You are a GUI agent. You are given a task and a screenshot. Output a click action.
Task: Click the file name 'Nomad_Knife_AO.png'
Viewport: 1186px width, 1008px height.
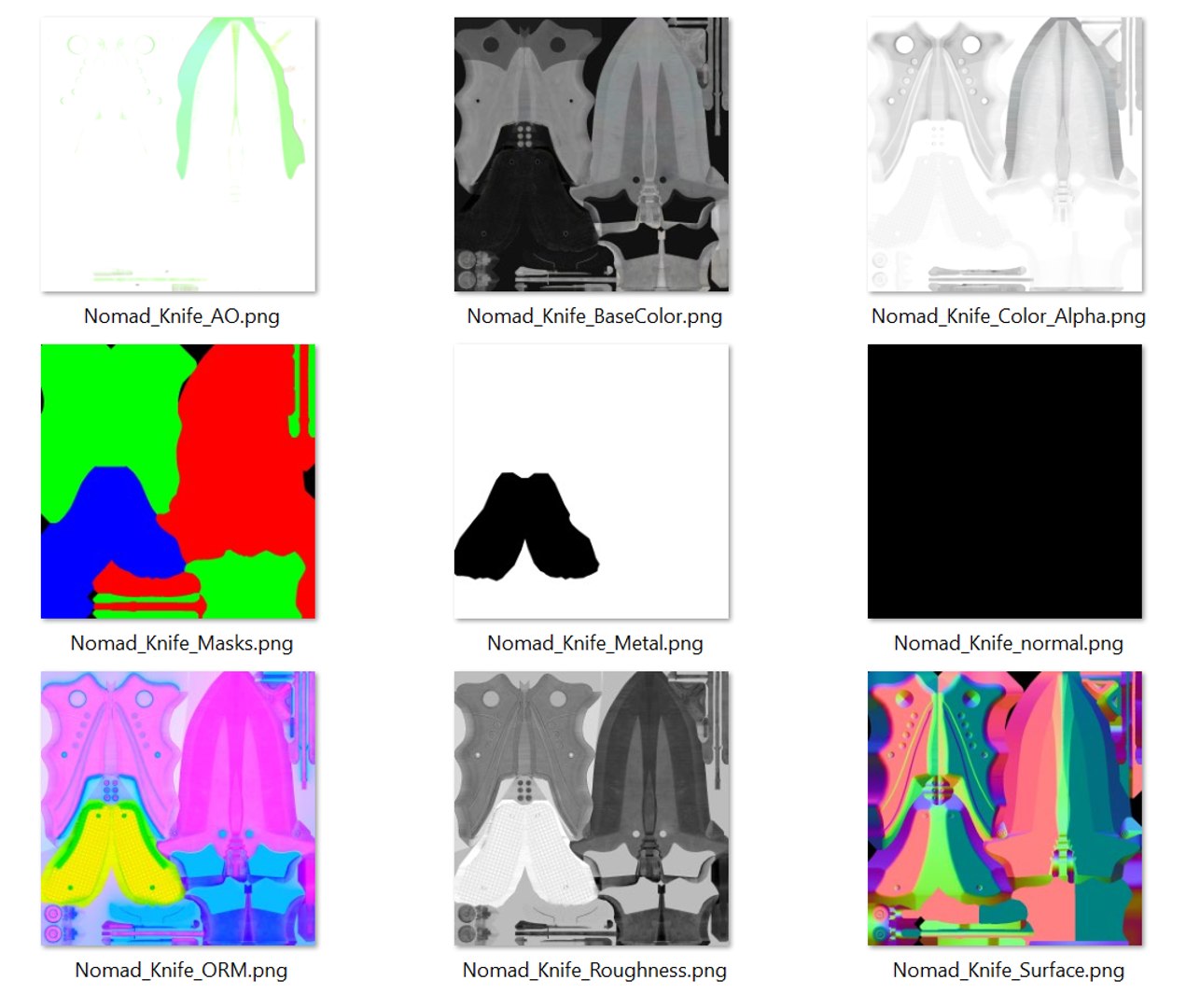point(182,316)
